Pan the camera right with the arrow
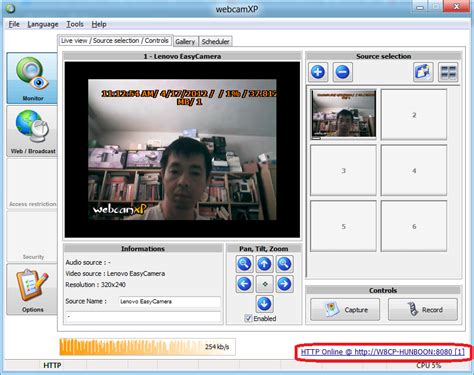 tap(284, 284)
